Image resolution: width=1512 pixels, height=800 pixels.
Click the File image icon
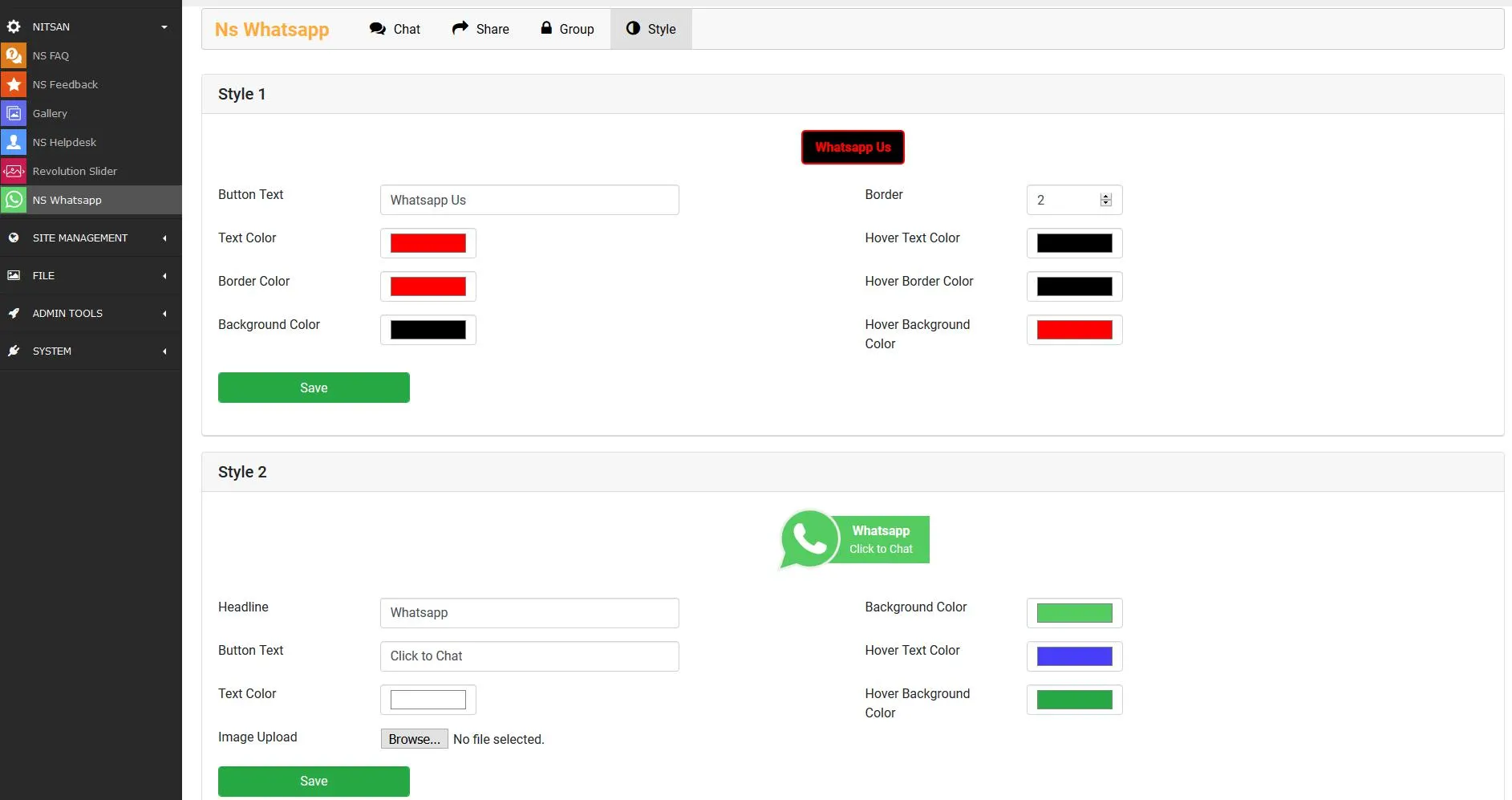pyautogui.click(x=14, y=275)
